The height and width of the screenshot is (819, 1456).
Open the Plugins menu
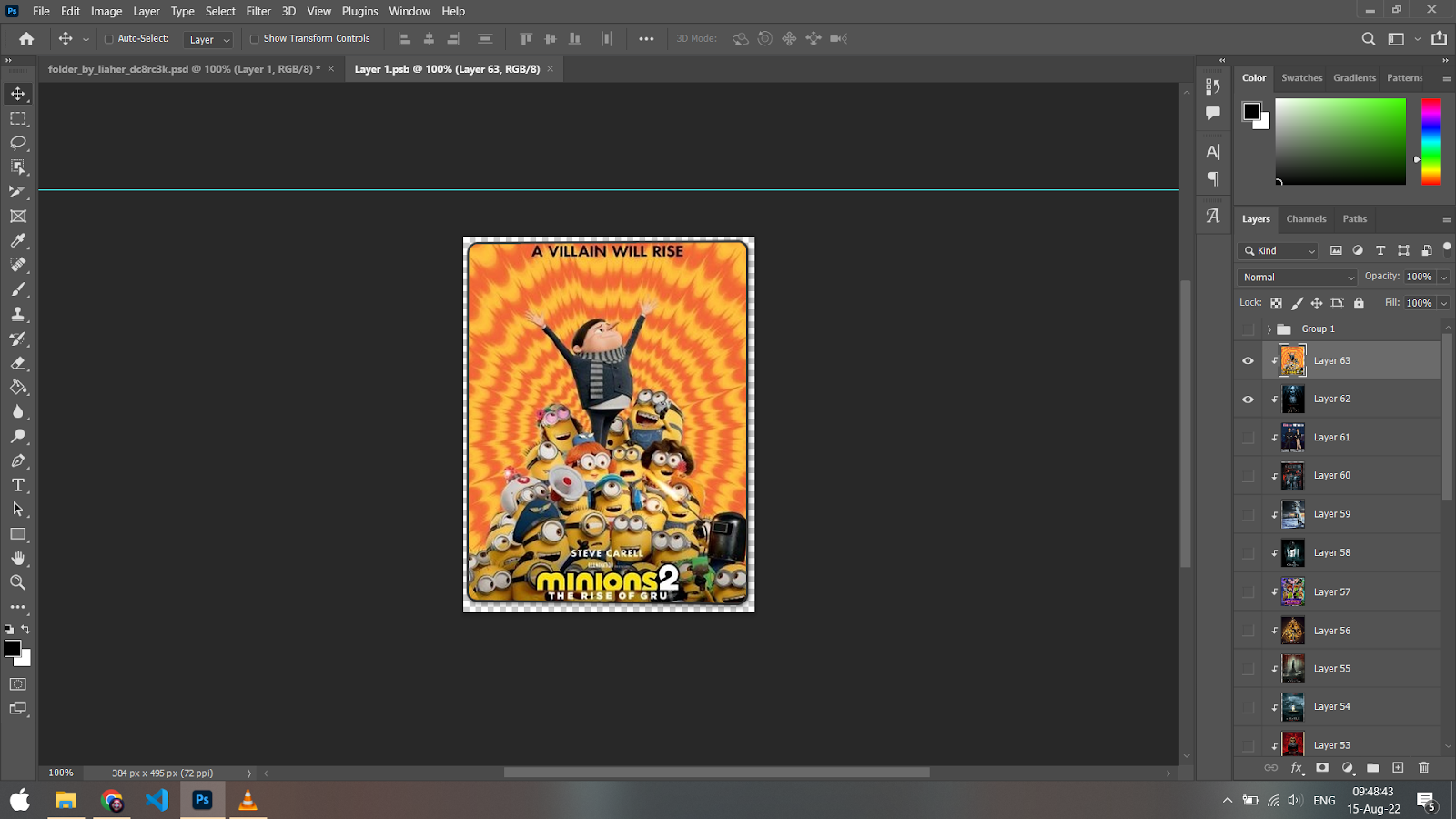pyautogui.click(x=359, y=11)
